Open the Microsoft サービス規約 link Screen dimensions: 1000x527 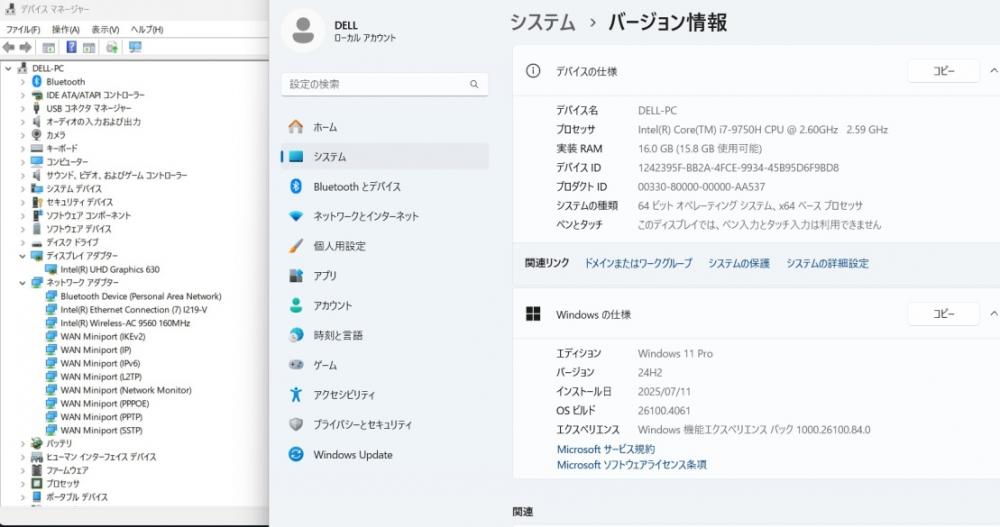point(606,449)
